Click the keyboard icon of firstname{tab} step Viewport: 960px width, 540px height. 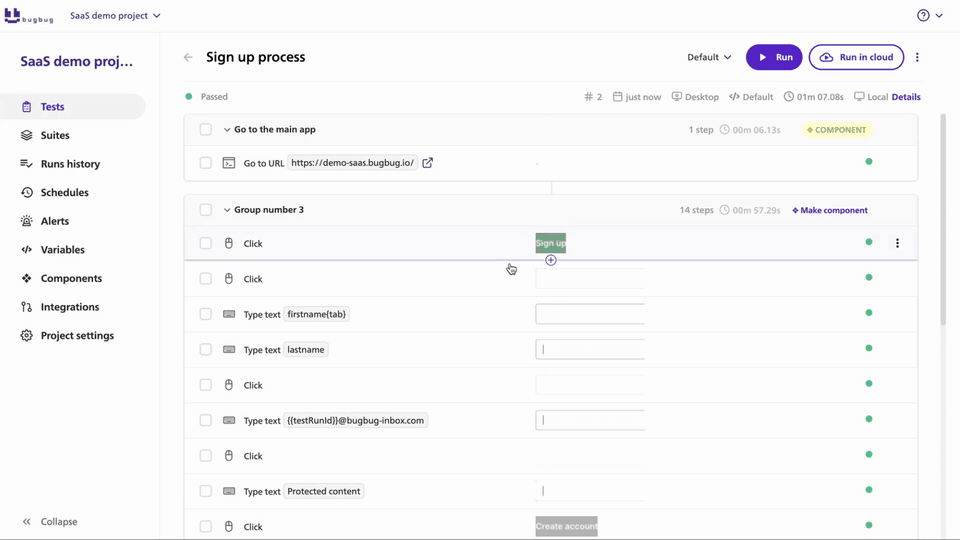(x=228, y=314)
